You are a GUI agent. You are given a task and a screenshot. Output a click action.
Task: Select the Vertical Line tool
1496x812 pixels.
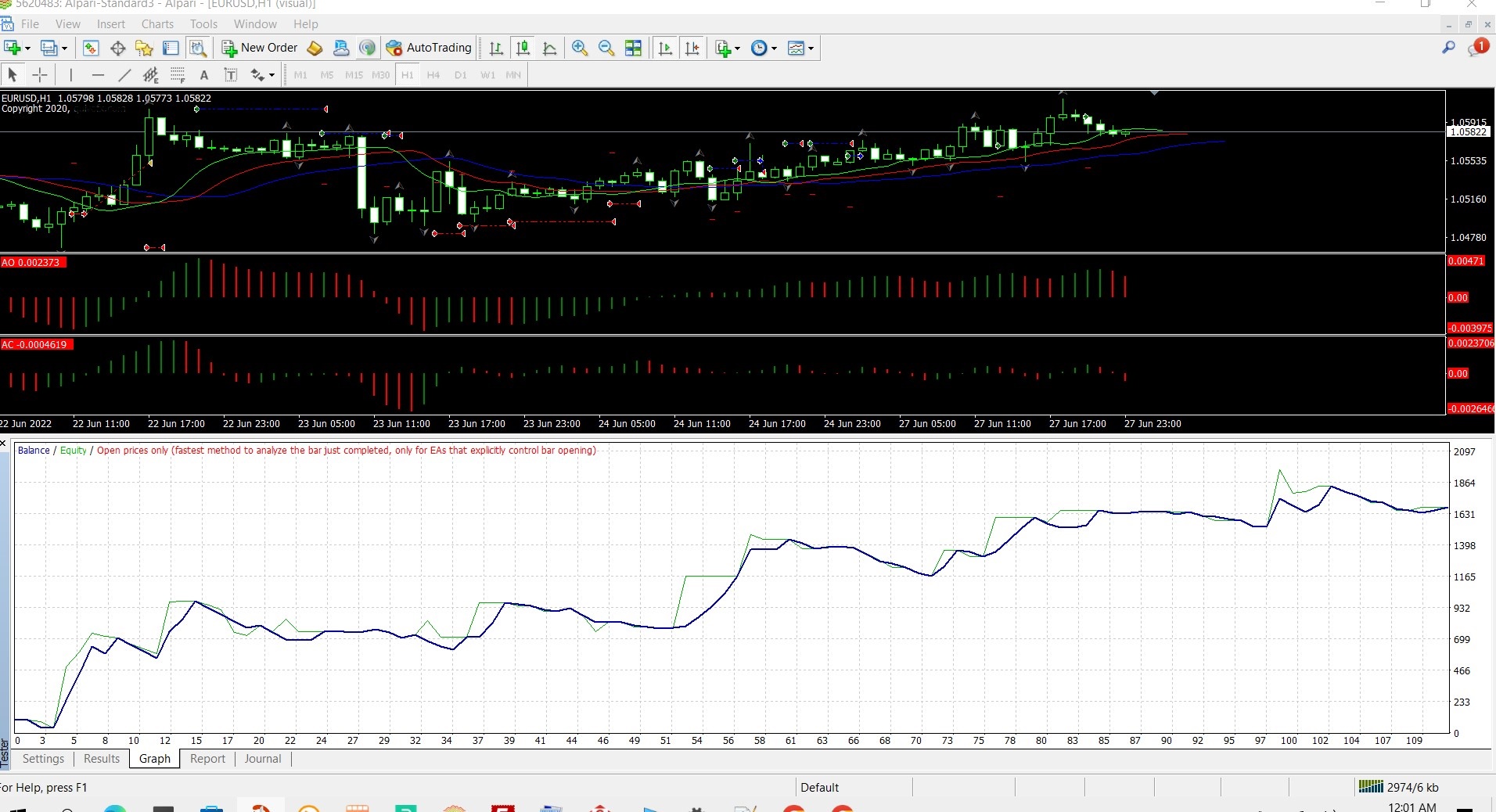pyautogui.click(x=71, y=75)
